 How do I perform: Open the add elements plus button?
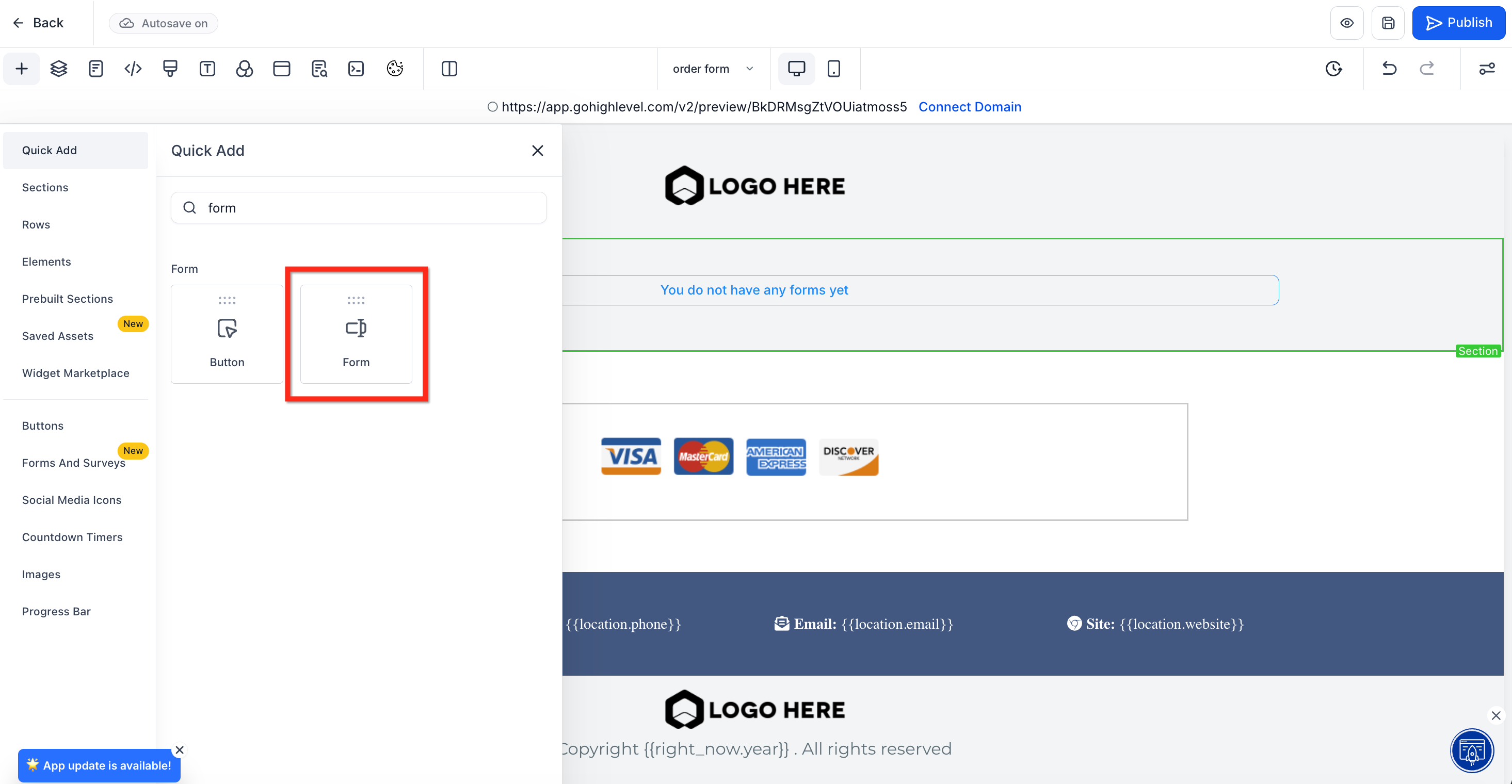coord(22,69)
